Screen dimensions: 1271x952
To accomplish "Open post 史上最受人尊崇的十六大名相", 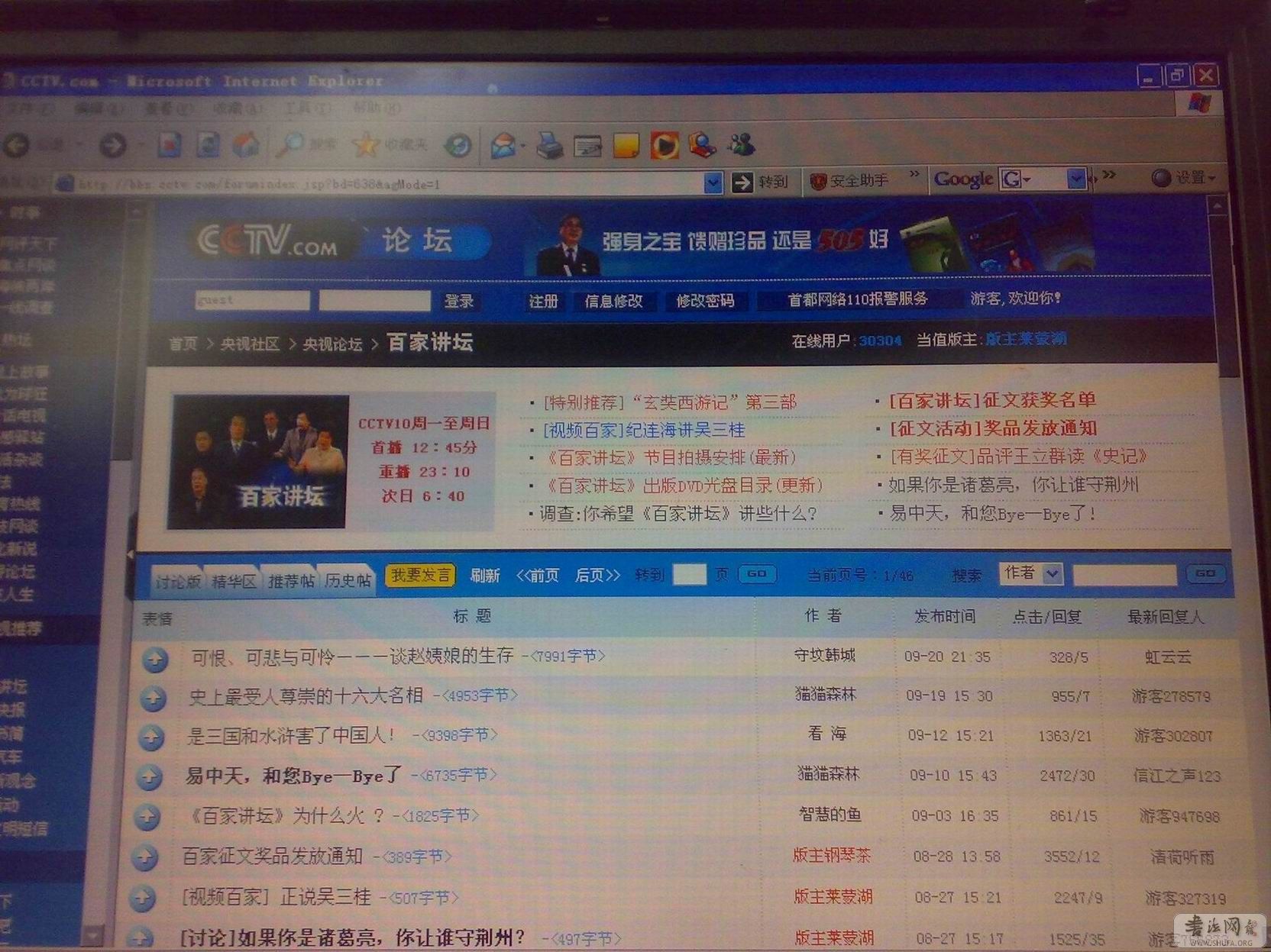I will tap(306, 695).
